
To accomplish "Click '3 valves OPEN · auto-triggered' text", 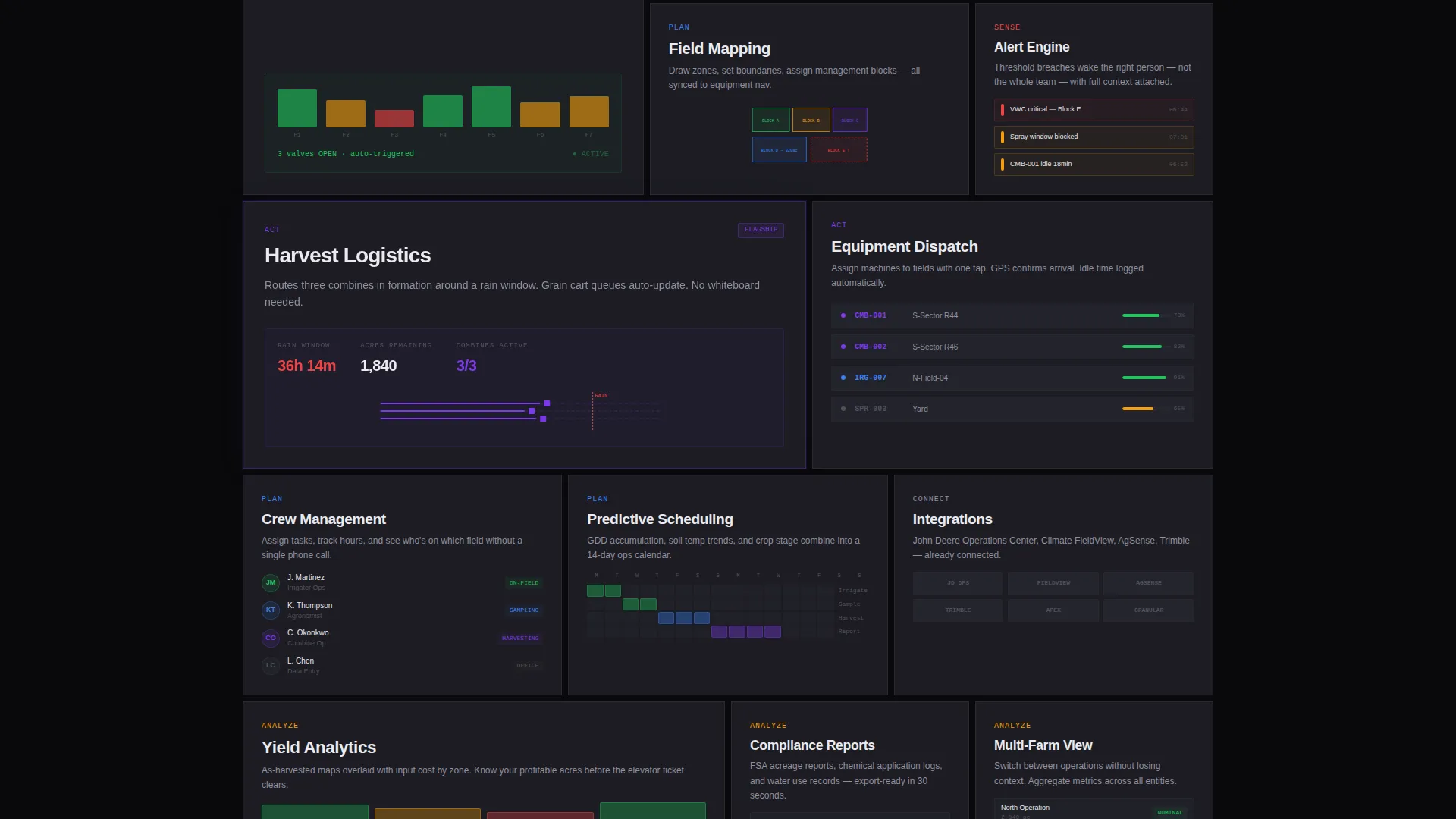I will 346,154.
